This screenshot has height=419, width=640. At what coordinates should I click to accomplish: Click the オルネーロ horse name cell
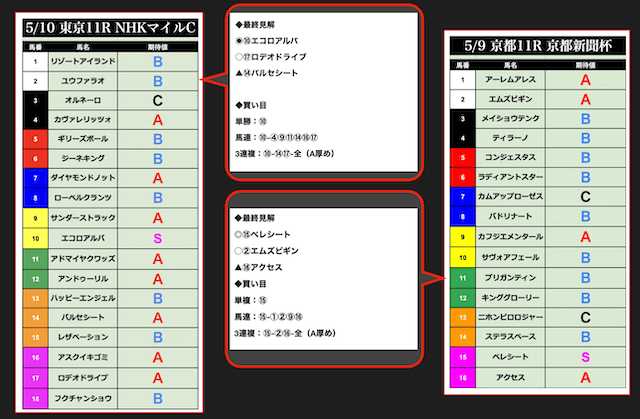click(x=83, y=100)
